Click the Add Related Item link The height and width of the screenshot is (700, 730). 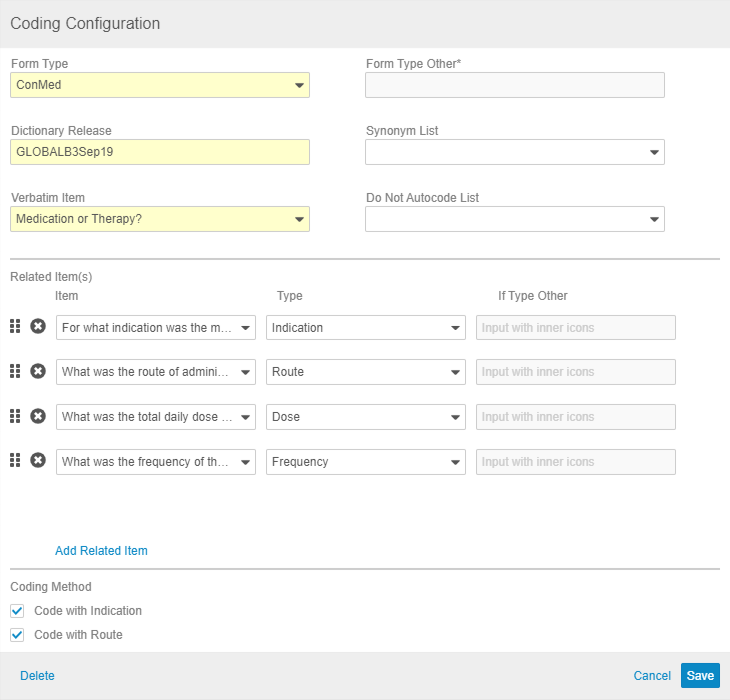pos(101,551)
